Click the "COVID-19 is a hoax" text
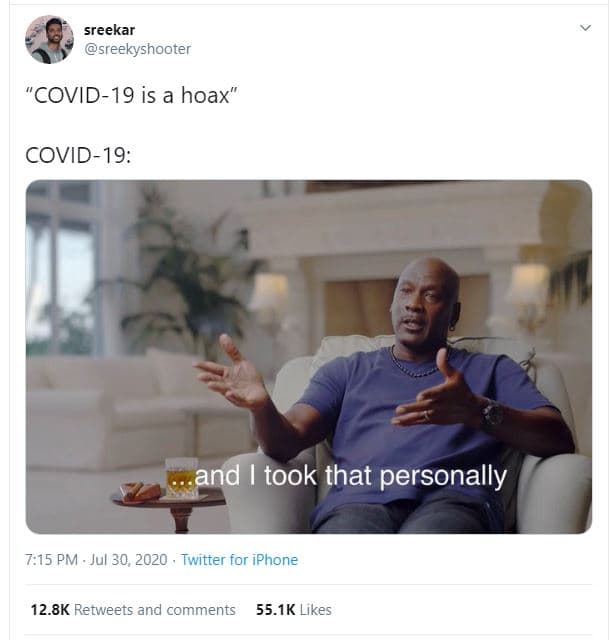Image resolution: width=611 pixels, height=640 pixels. (x=131, y=95)
